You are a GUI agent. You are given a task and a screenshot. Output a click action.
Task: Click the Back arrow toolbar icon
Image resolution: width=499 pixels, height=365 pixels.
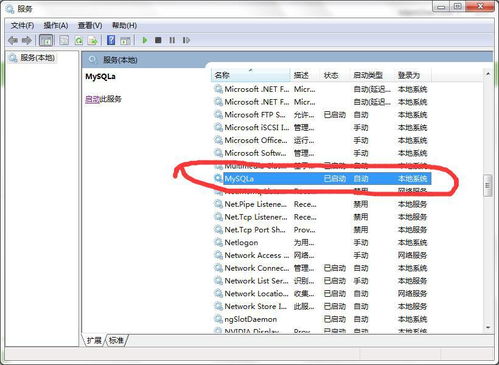coord(13,40)
